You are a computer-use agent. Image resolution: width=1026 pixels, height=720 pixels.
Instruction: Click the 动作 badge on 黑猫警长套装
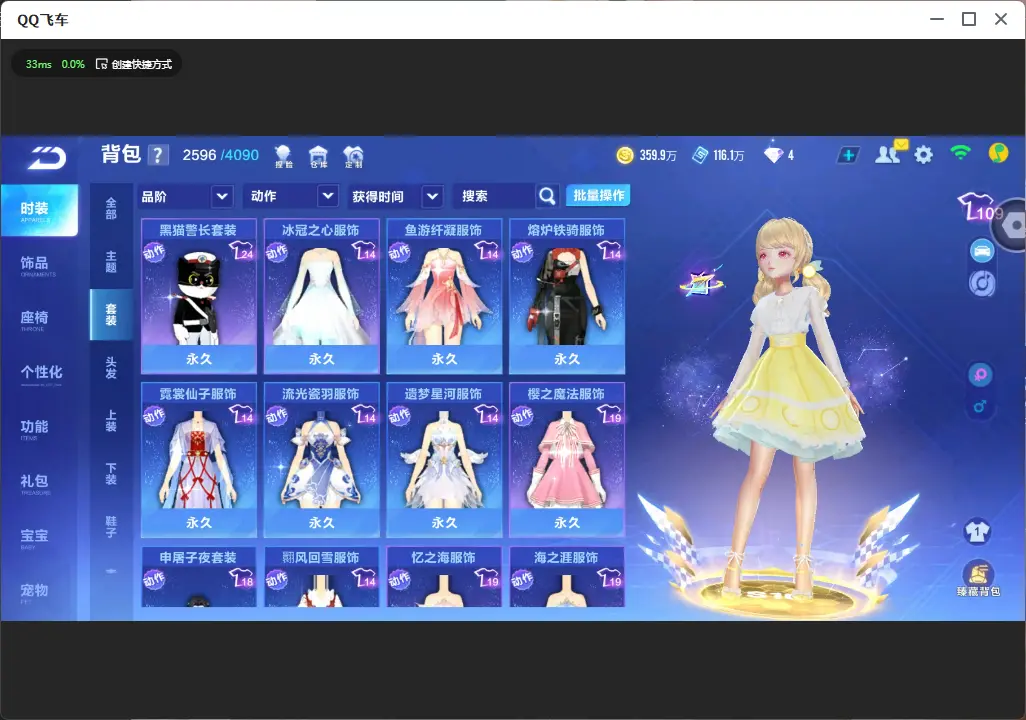coord(154,252)
